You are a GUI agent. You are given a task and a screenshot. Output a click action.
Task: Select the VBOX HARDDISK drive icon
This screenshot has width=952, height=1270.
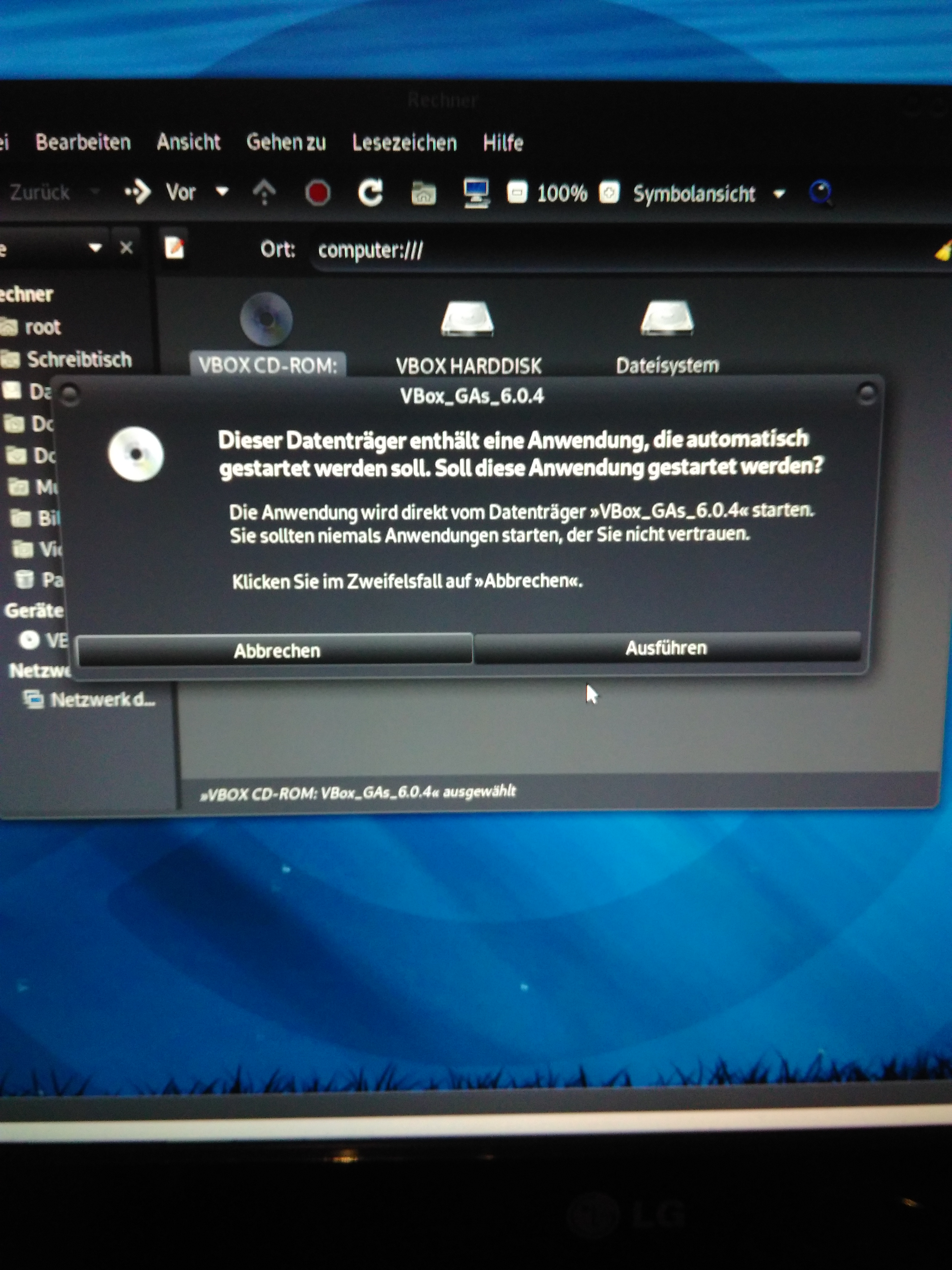pyautogui.click(x=468, y=319)
